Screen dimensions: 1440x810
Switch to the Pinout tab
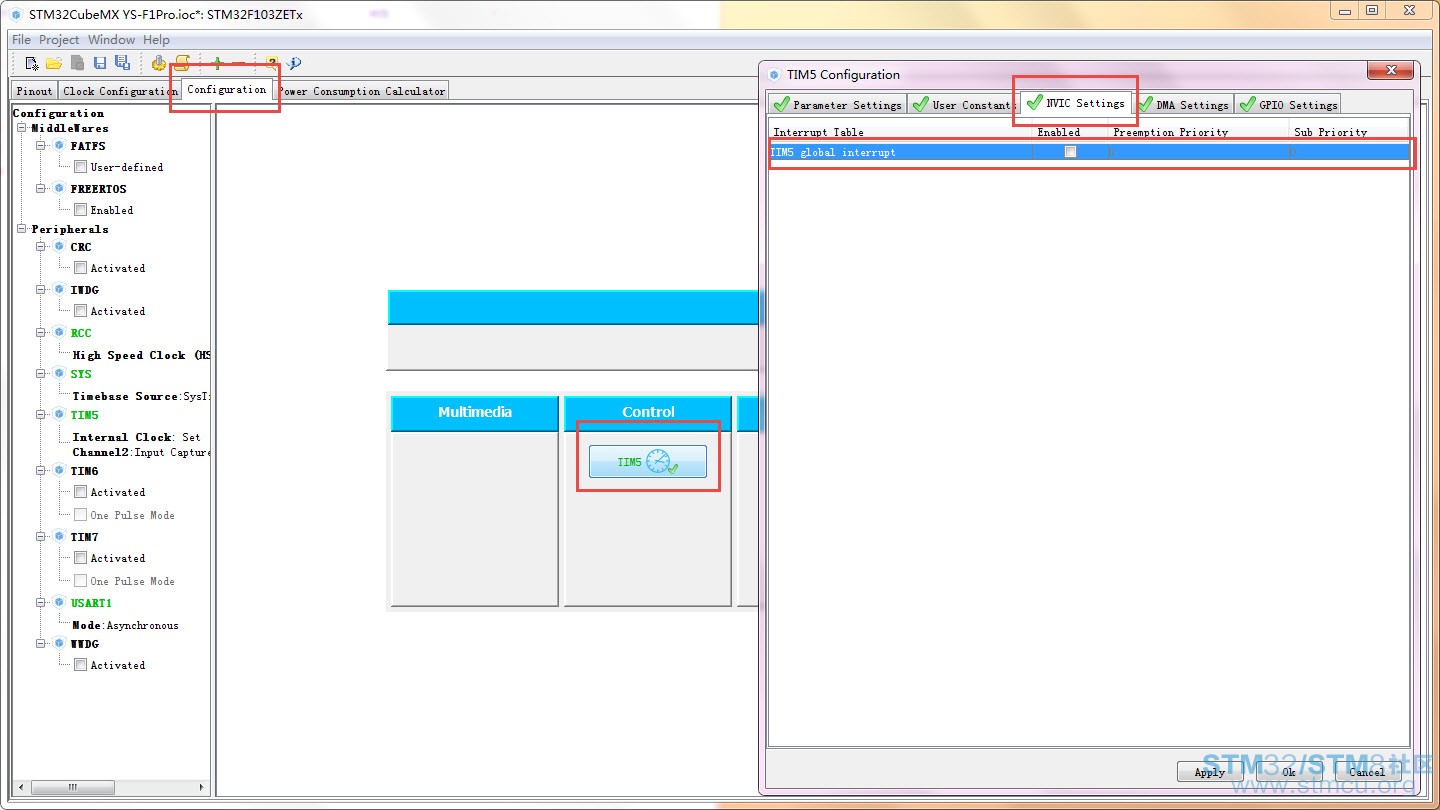pyautogui.click(x=34, y=91)
